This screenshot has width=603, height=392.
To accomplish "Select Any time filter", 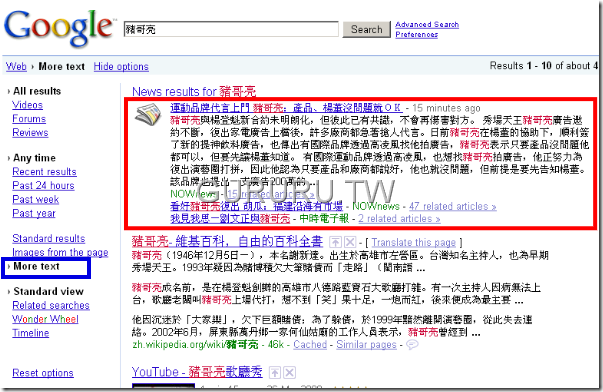I will point(34,158).
